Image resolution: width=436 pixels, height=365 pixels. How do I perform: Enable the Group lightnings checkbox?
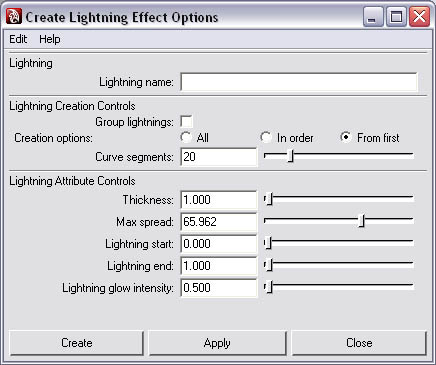coord(186,122)
